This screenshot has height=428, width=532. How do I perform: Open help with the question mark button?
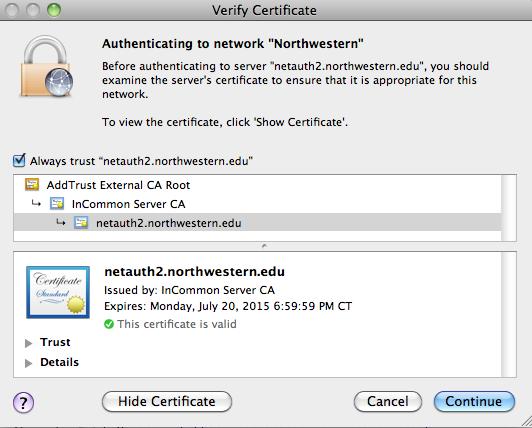(23, 402)
